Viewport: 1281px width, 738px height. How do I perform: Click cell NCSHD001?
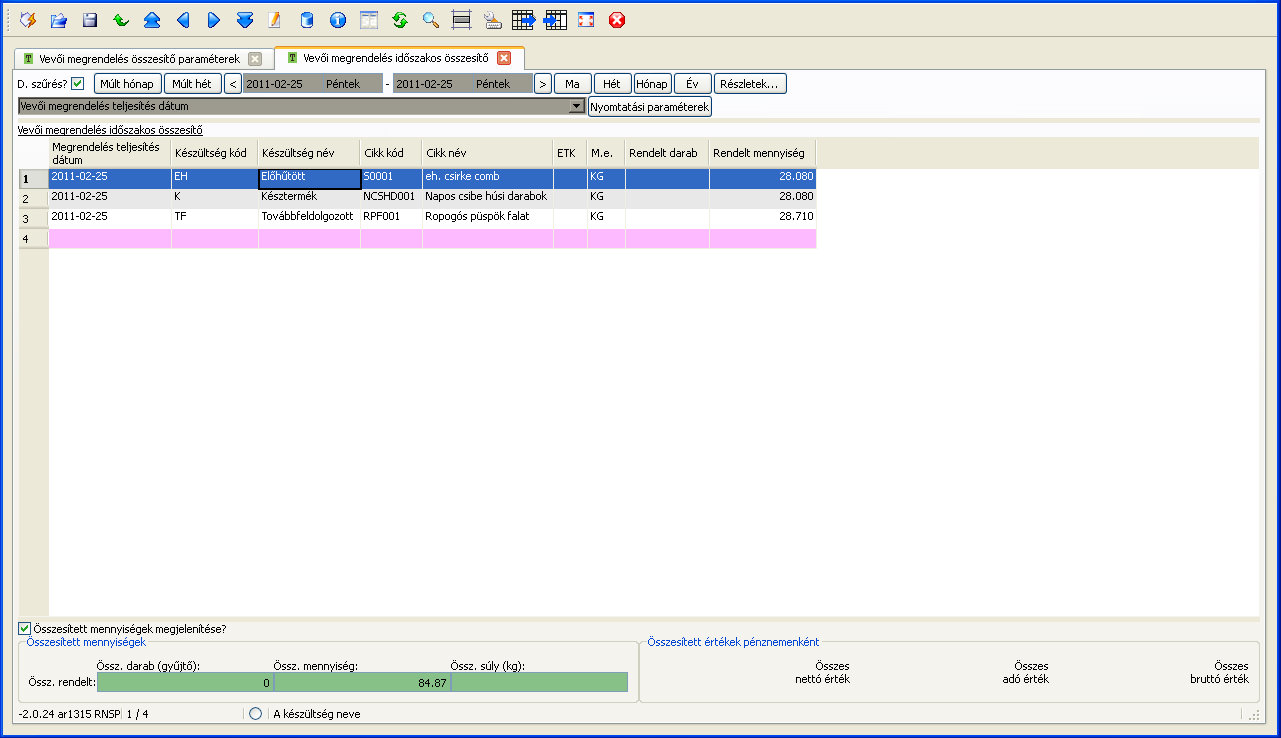click(391, 198)
